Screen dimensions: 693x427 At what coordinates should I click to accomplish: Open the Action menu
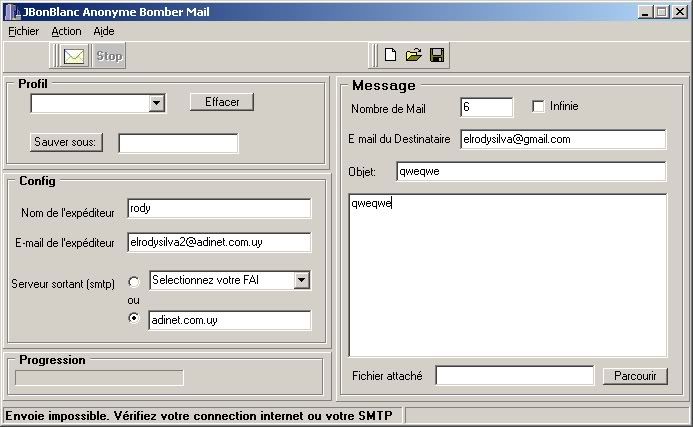pyautogui.click(x=66, y=31)
